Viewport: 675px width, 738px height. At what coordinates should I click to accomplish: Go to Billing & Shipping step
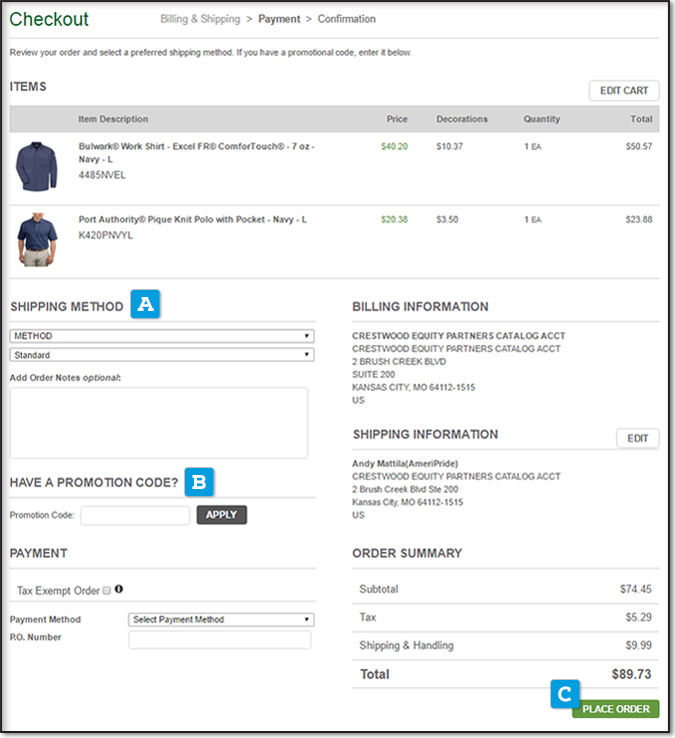[x=200, y=19]
